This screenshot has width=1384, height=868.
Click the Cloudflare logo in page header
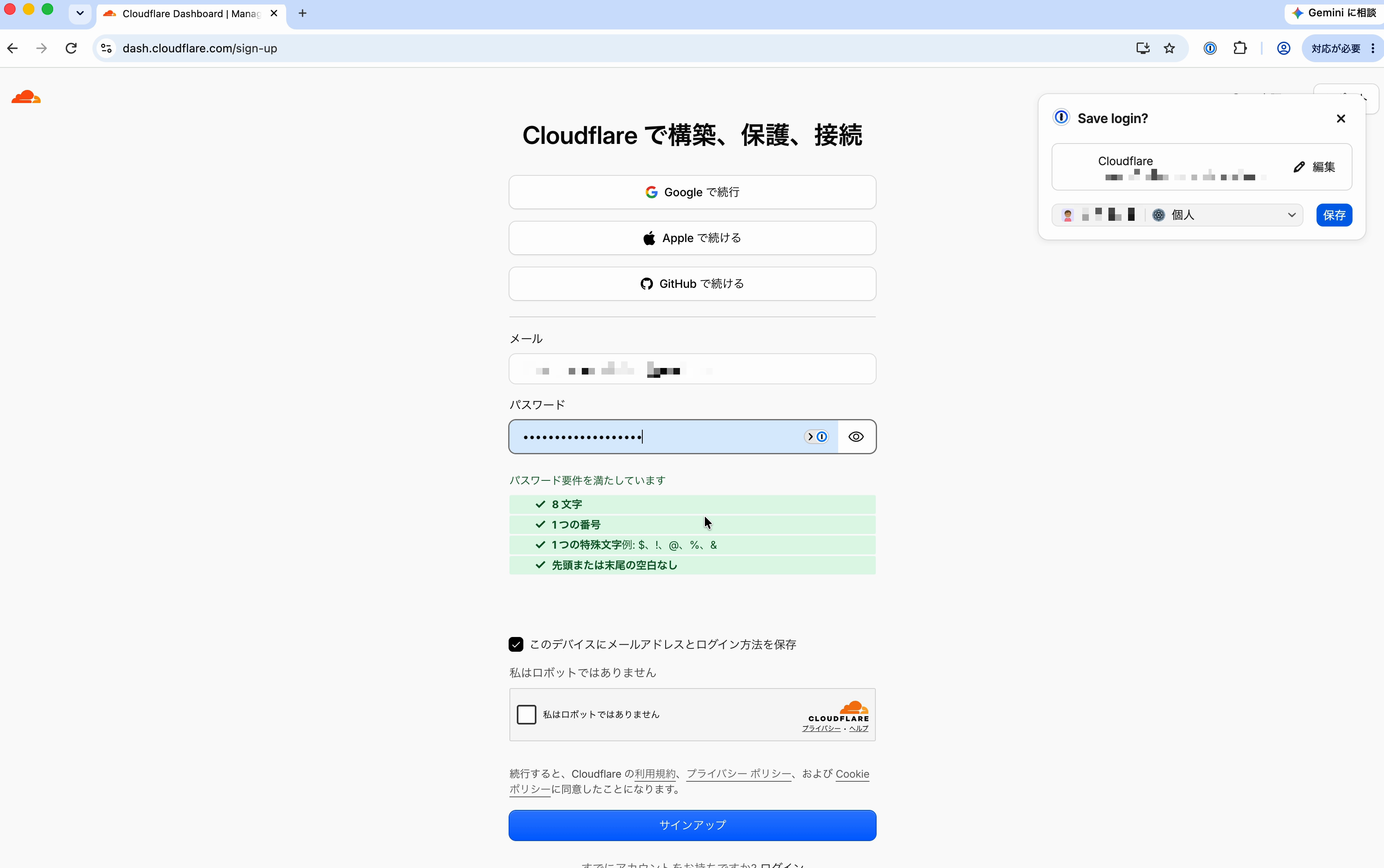point(26,97)
